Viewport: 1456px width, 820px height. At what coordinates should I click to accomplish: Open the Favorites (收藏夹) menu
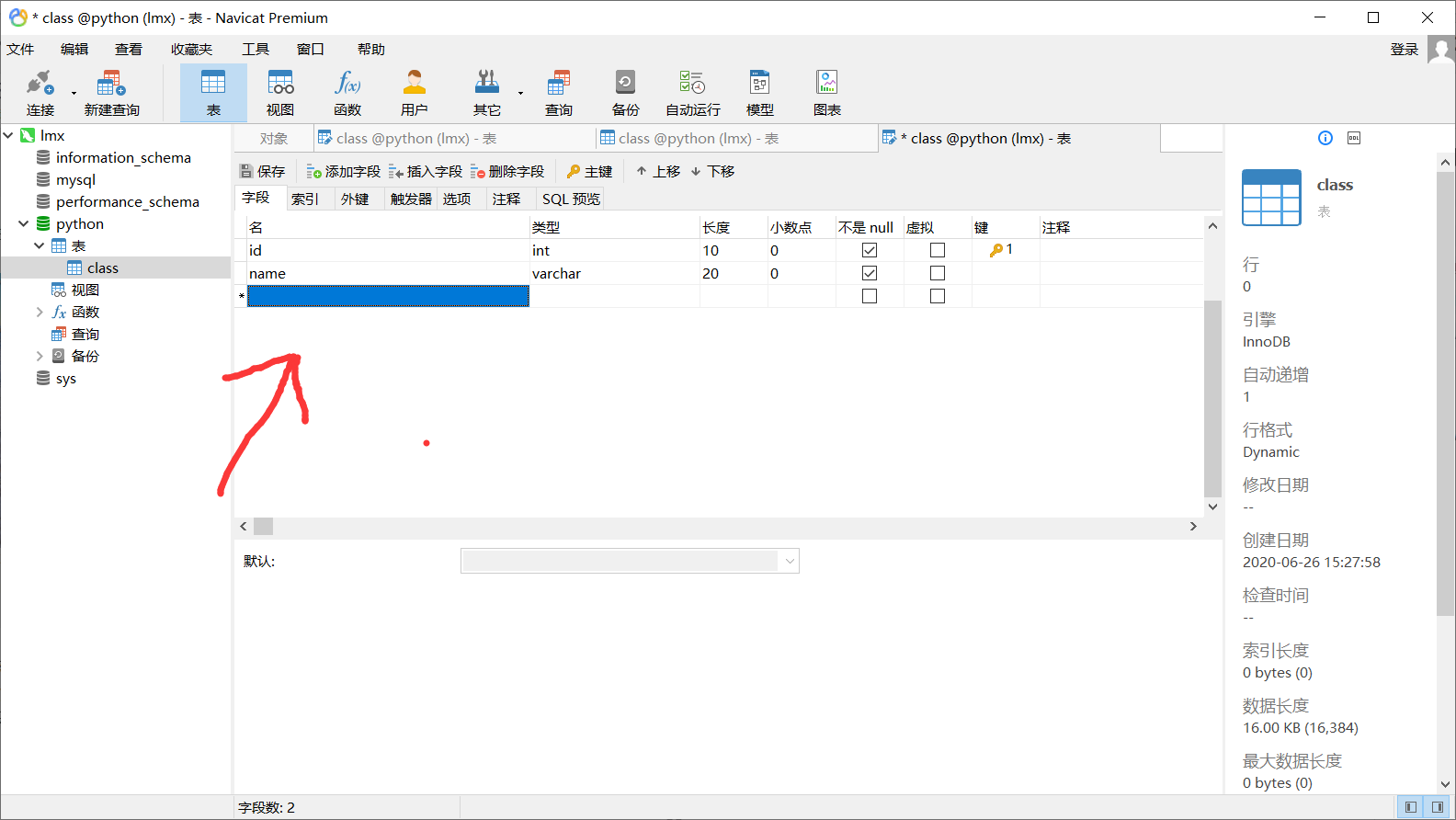[x=191, y=50]
